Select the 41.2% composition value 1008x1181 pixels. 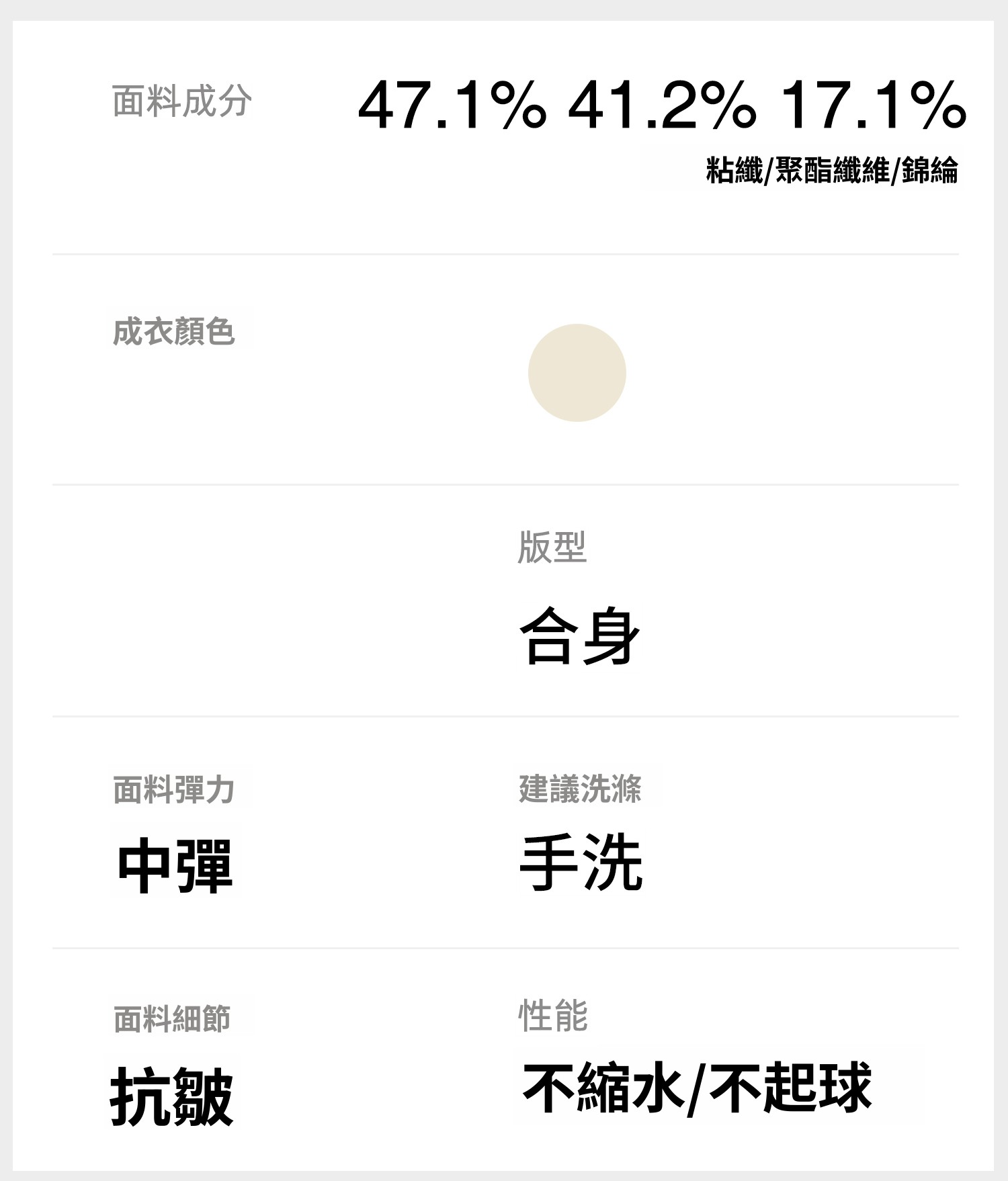662,105
